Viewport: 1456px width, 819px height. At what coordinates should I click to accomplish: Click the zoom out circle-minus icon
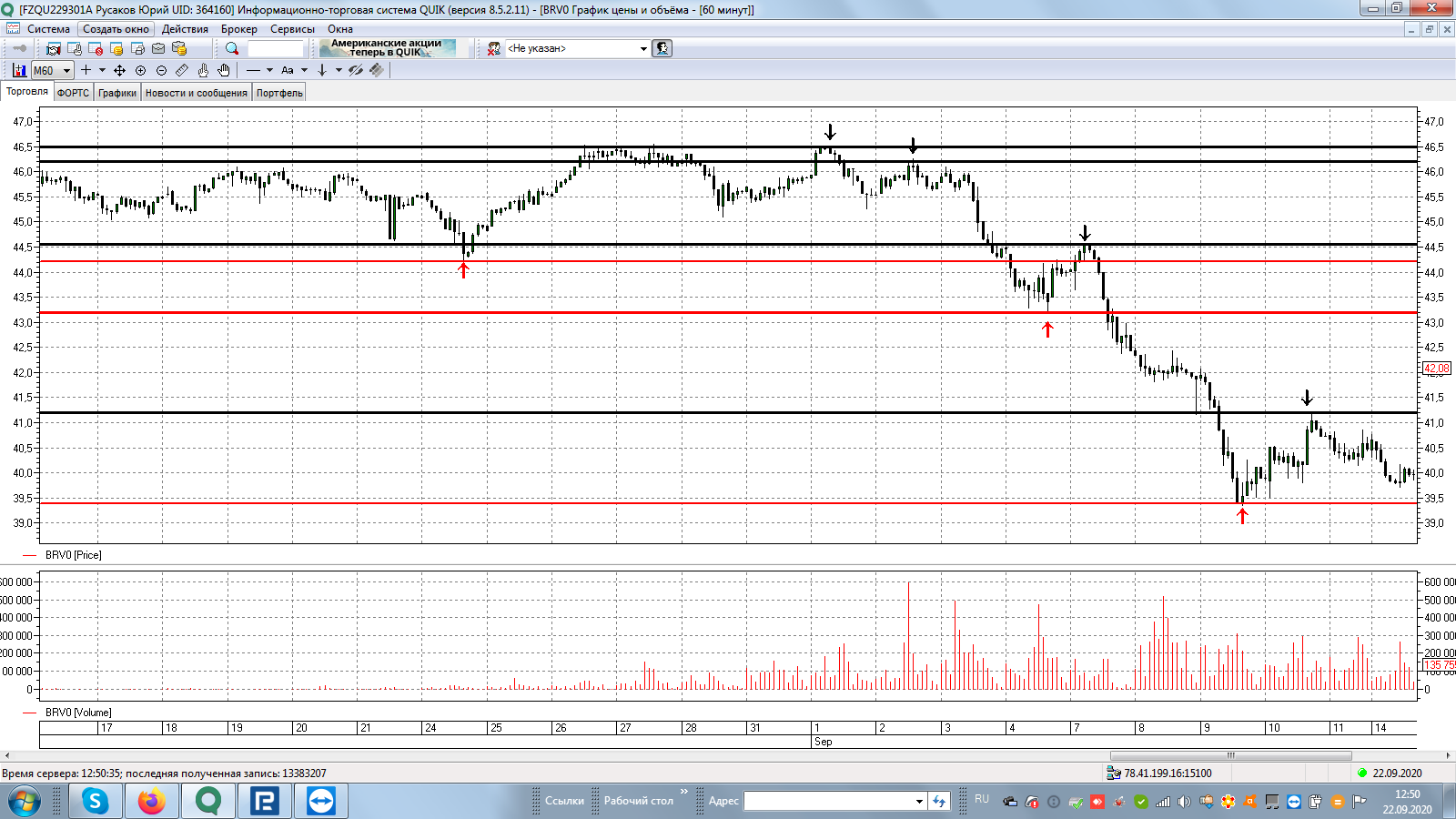click(161, 70)
